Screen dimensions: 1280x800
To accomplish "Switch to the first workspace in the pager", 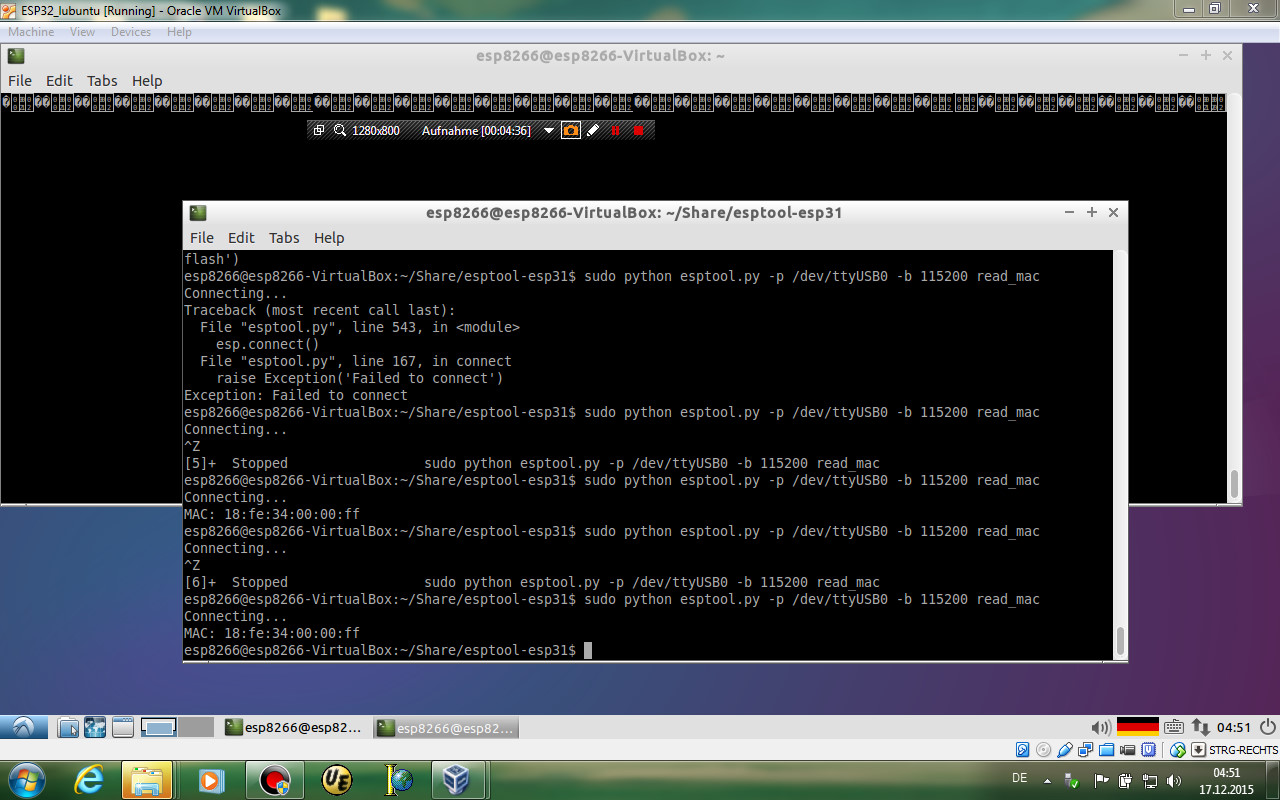I will tap(159, 727).
